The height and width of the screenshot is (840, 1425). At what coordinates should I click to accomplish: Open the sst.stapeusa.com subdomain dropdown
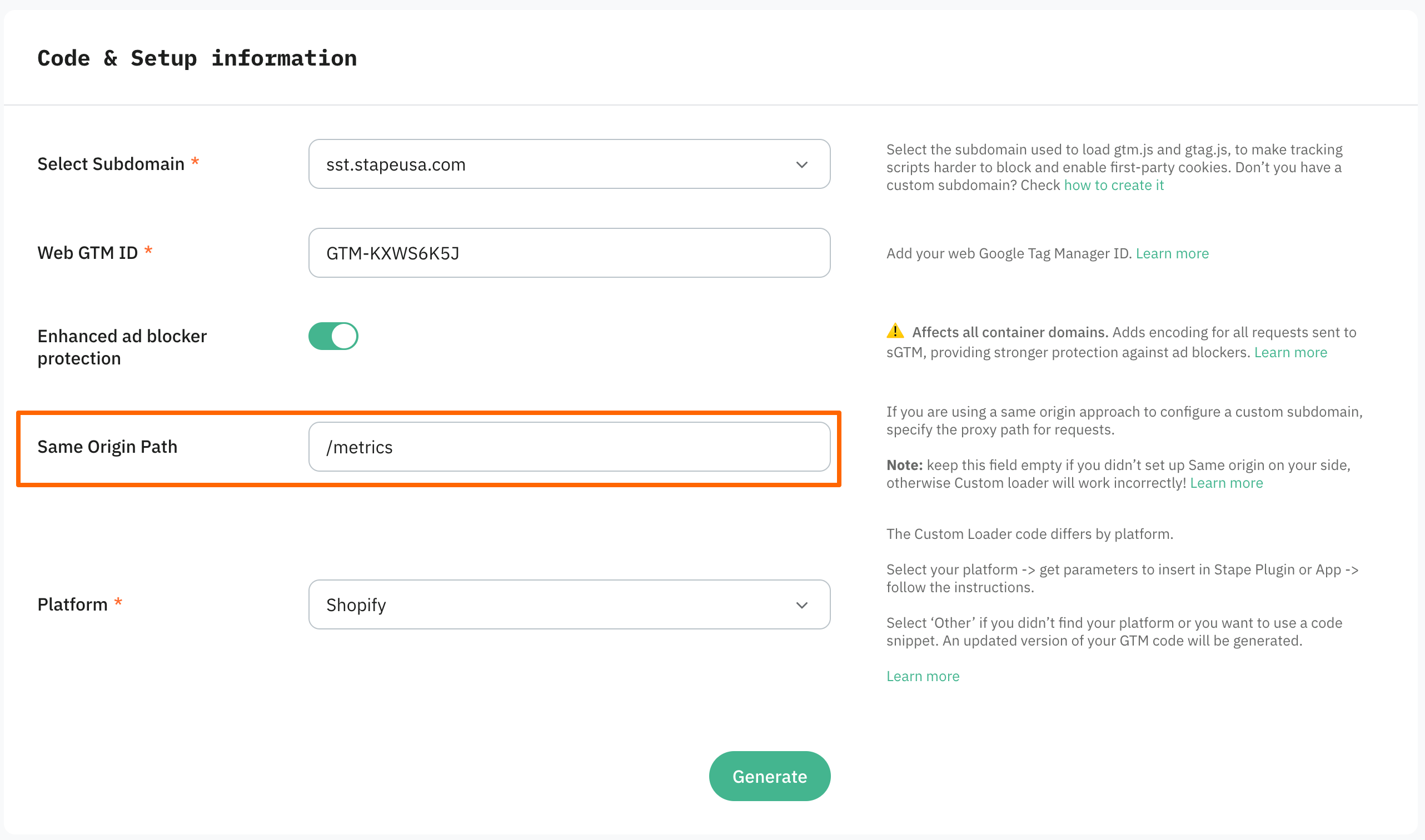coord(569,164)
